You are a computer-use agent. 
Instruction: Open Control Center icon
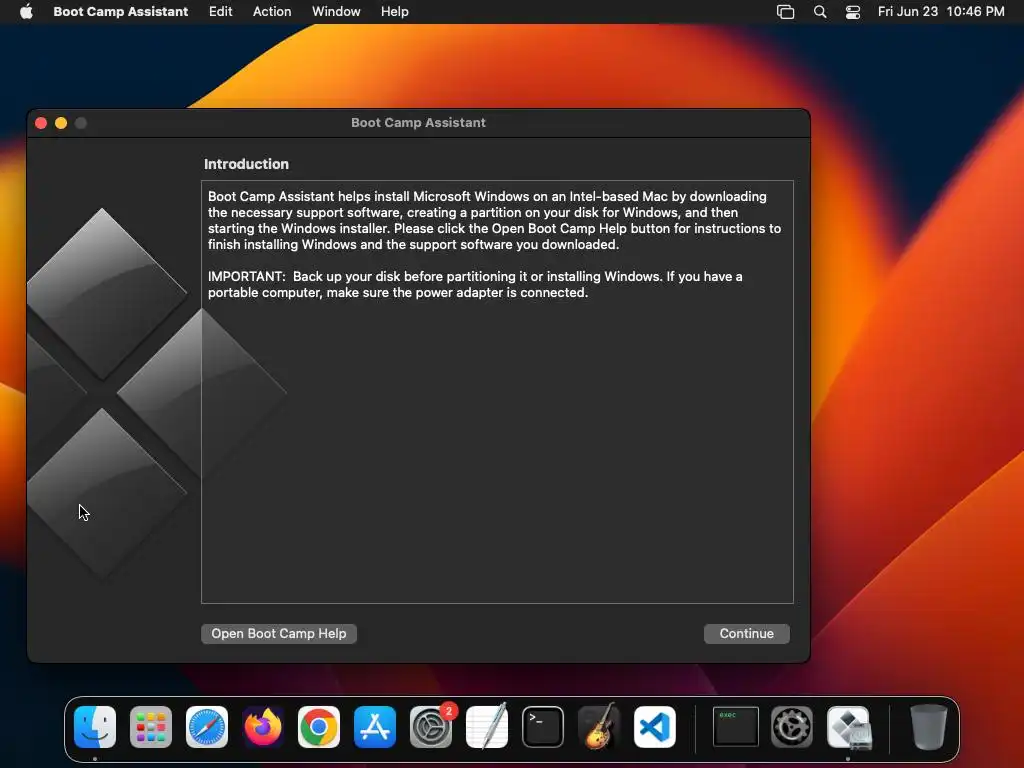[852, 12]
